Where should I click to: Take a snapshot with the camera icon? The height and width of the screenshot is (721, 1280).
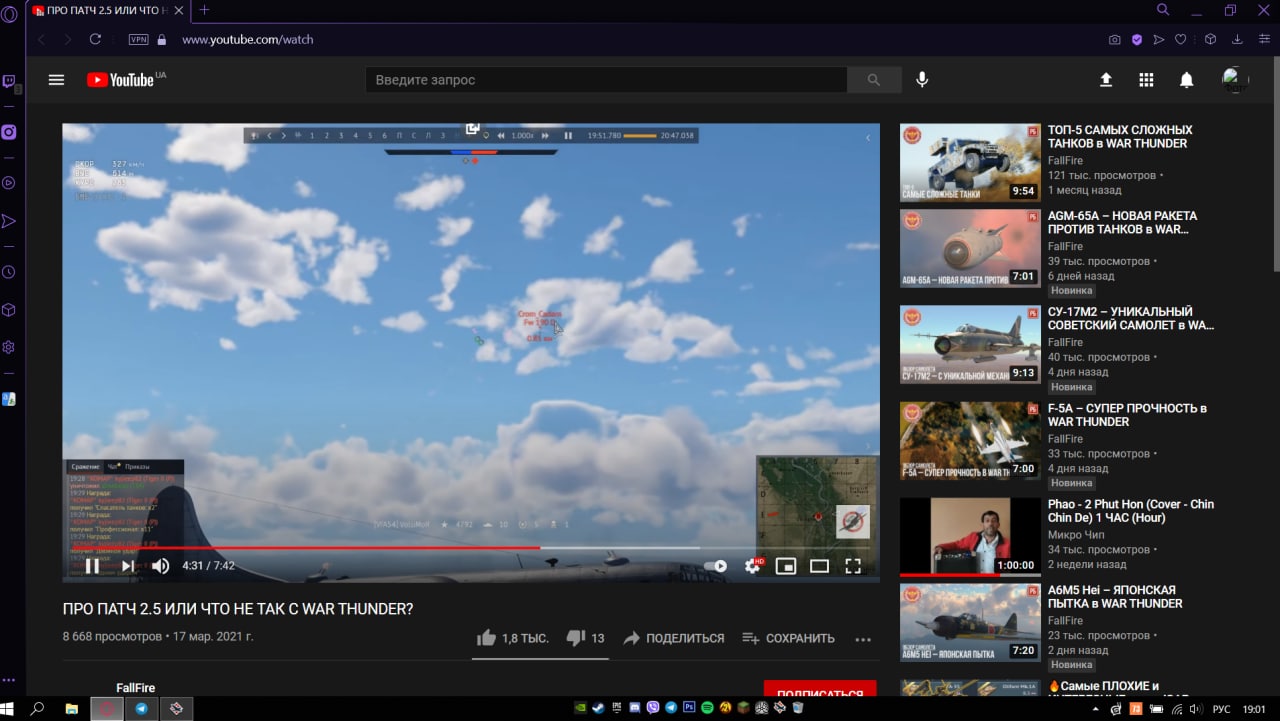(x=1115, y=40)
